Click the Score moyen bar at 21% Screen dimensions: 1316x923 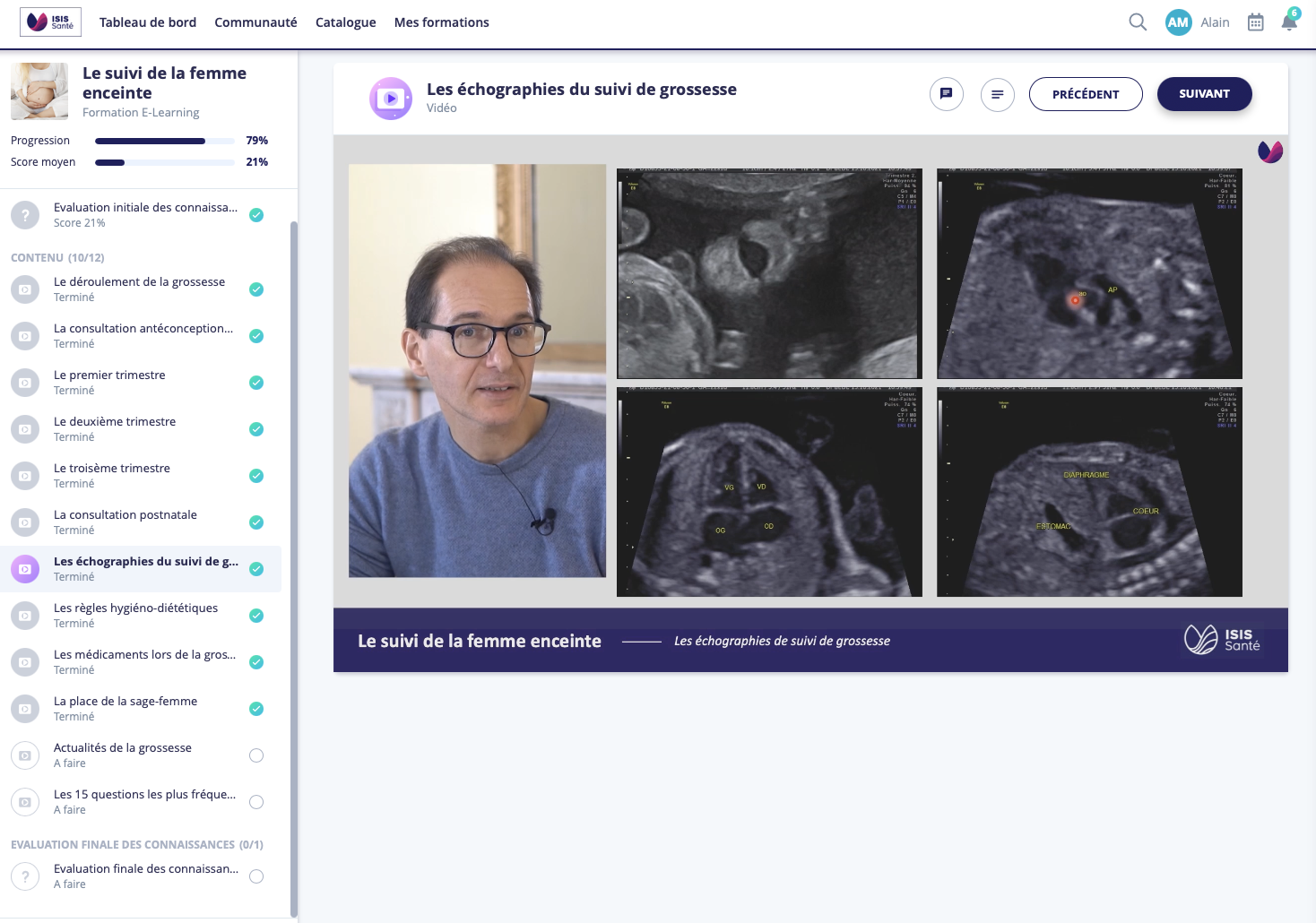(x=165, y=162)
